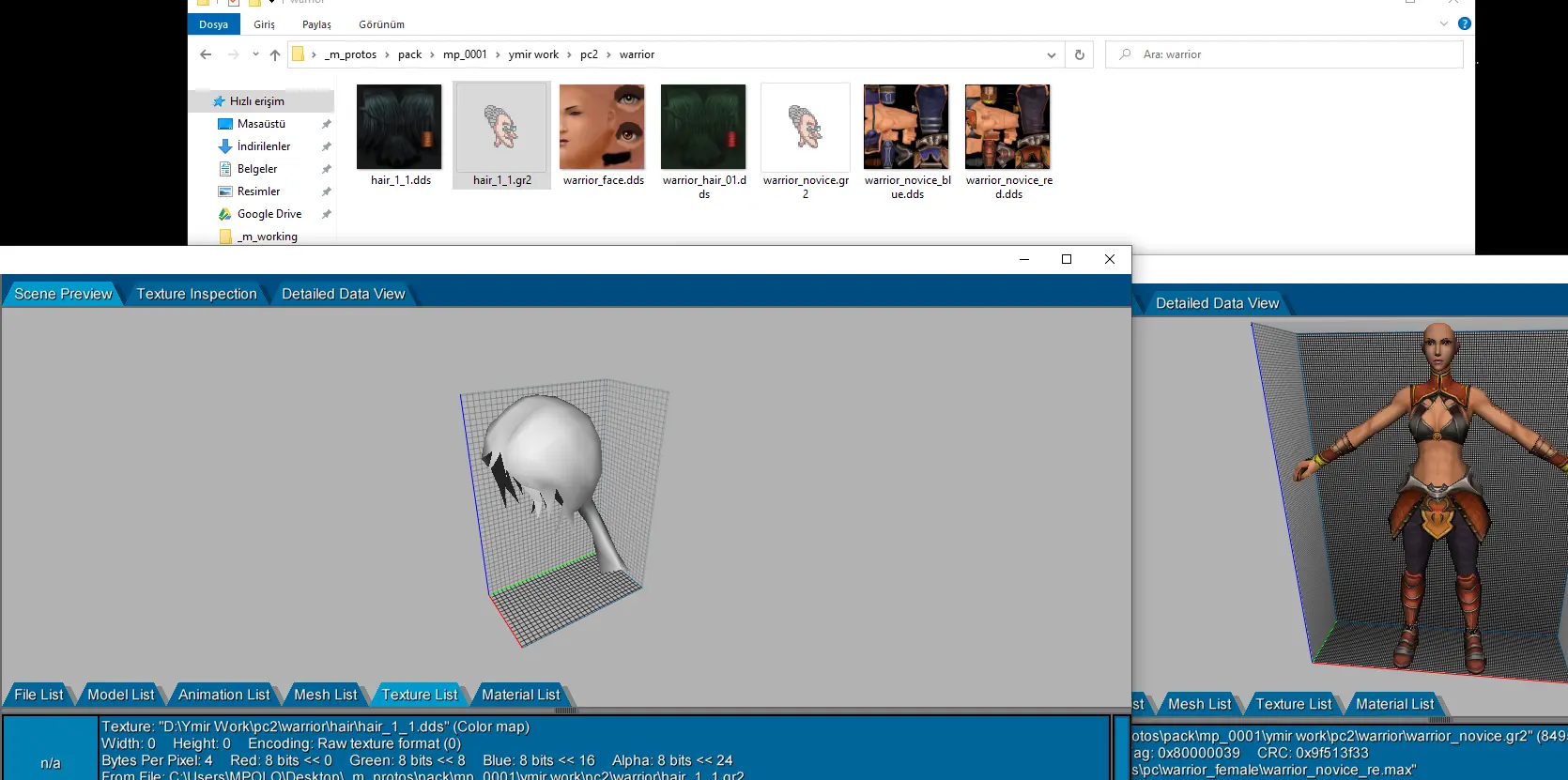Open Mesh List tab in front viewer

(x=325, y=695)
